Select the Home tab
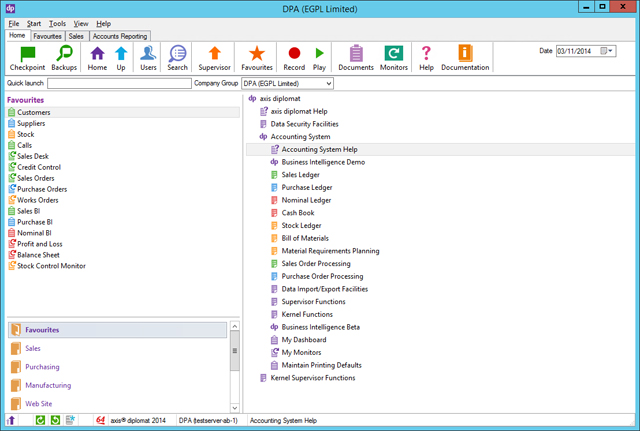The height and width of the screenshot is (431, 640). tap(17, 36)
